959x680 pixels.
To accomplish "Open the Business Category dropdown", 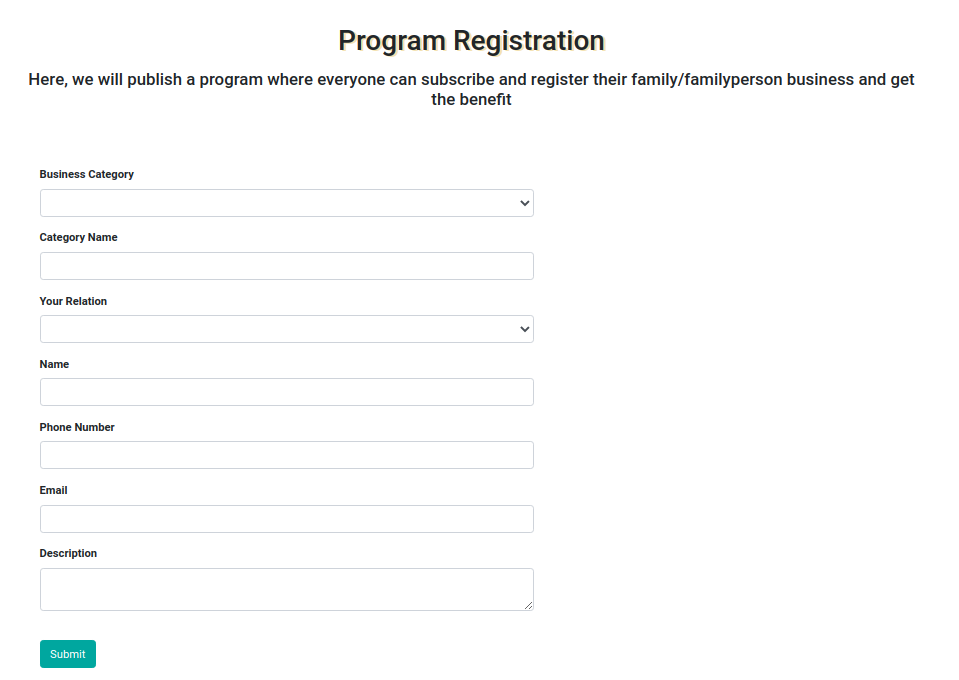I will [286, 203].
